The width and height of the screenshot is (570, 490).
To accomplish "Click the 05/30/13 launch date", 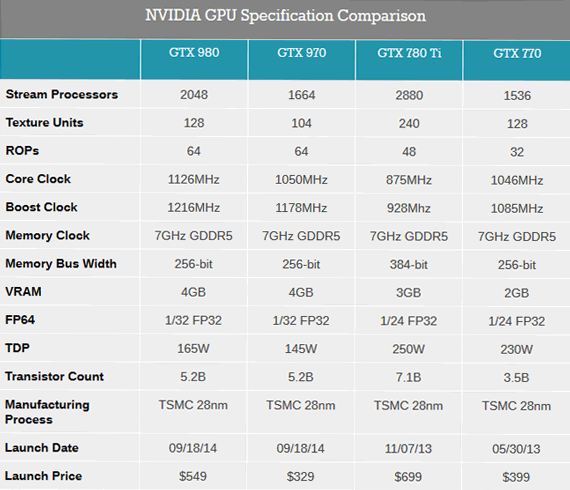I will coord(516,449).
